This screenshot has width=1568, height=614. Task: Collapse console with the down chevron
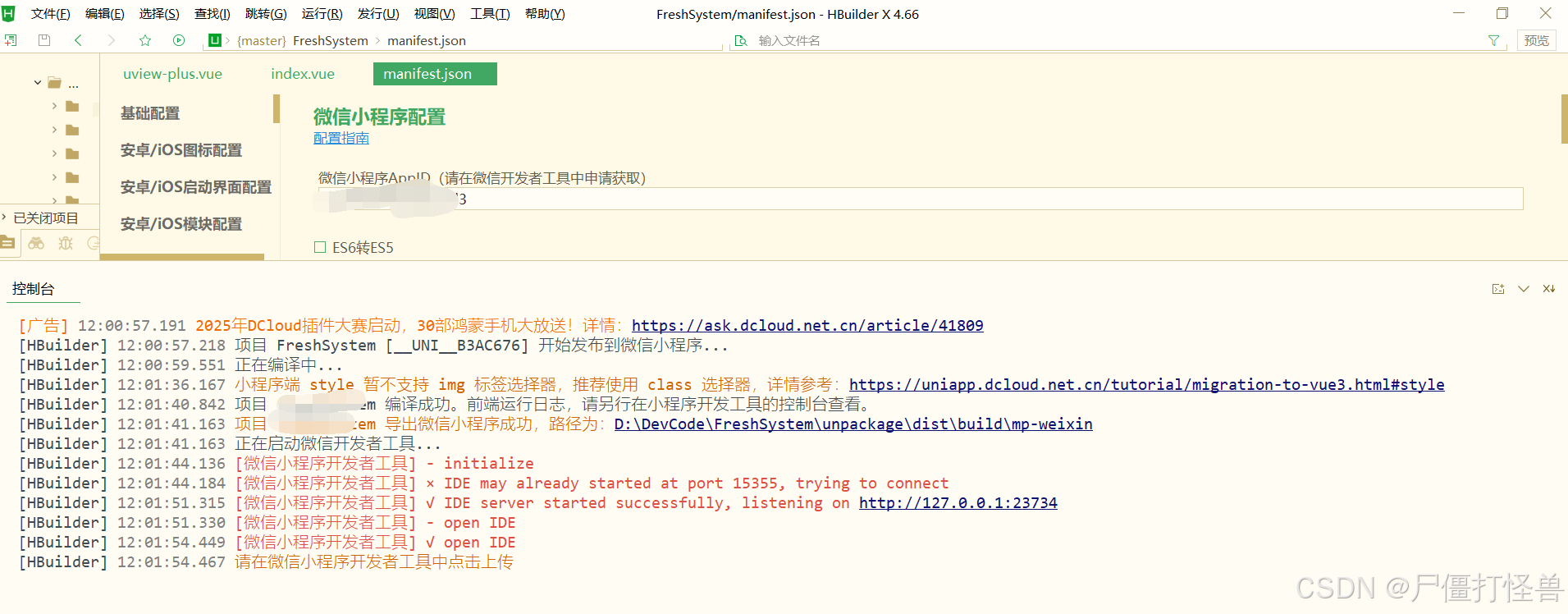1524,289
